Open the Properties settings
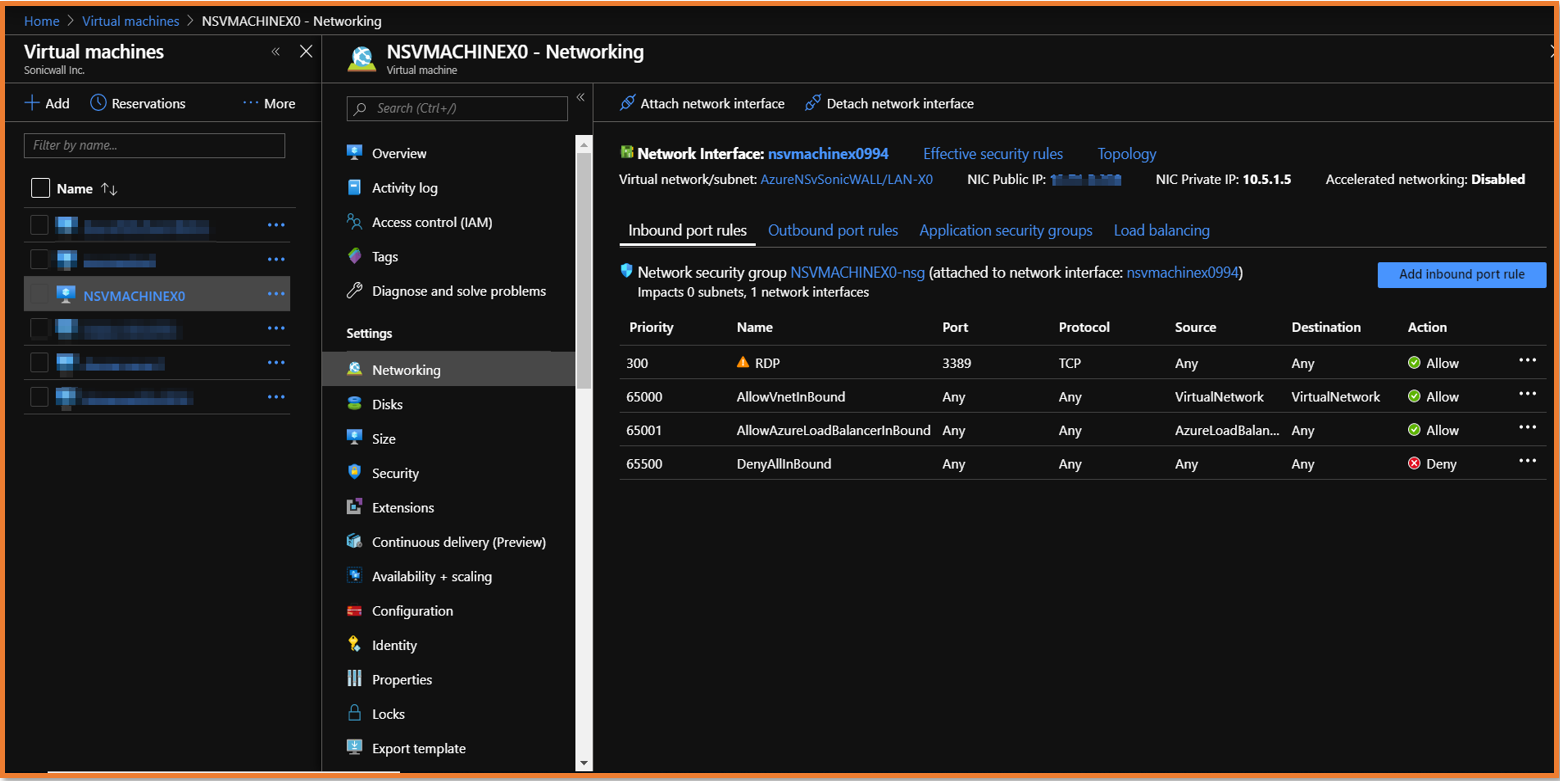 tap(402, 680)
